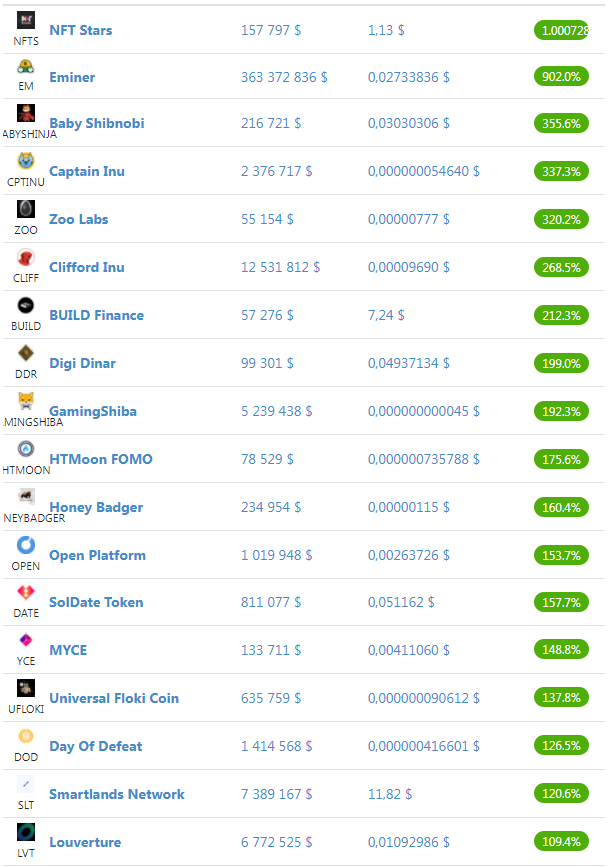This screenshot has width=612, height=867.
Task: Click the Open Platform blue ring icon
Action: (x=26, y=545)
